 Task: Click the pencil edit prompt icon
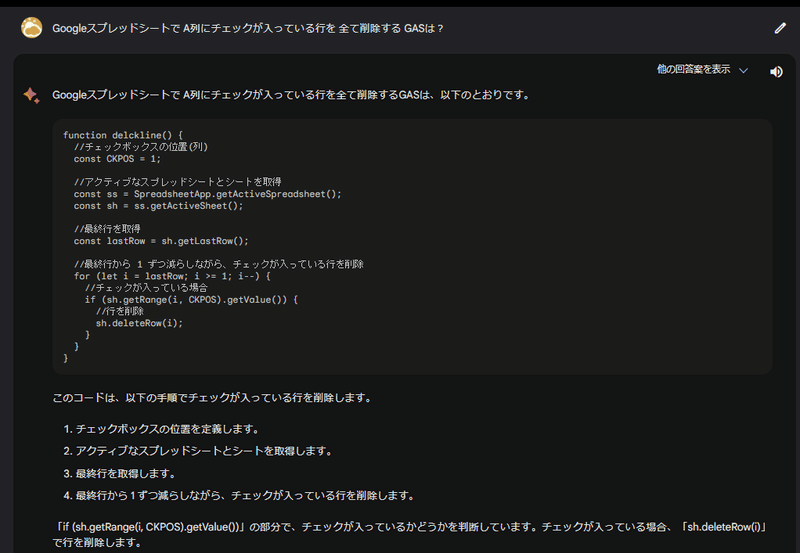pos(780,28)
